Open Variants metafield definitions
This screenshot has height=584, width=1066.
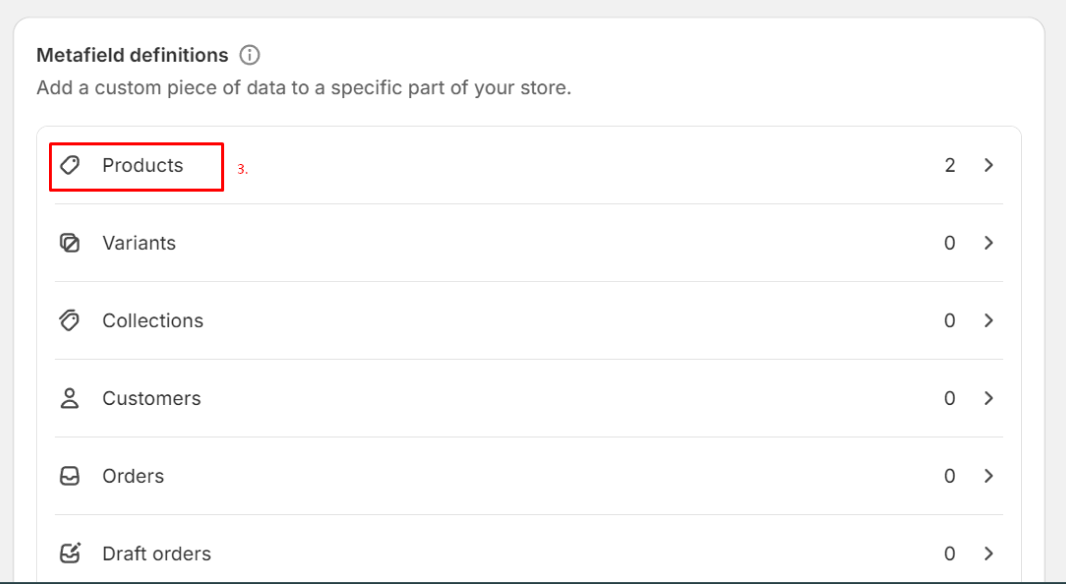coord(529,243)
